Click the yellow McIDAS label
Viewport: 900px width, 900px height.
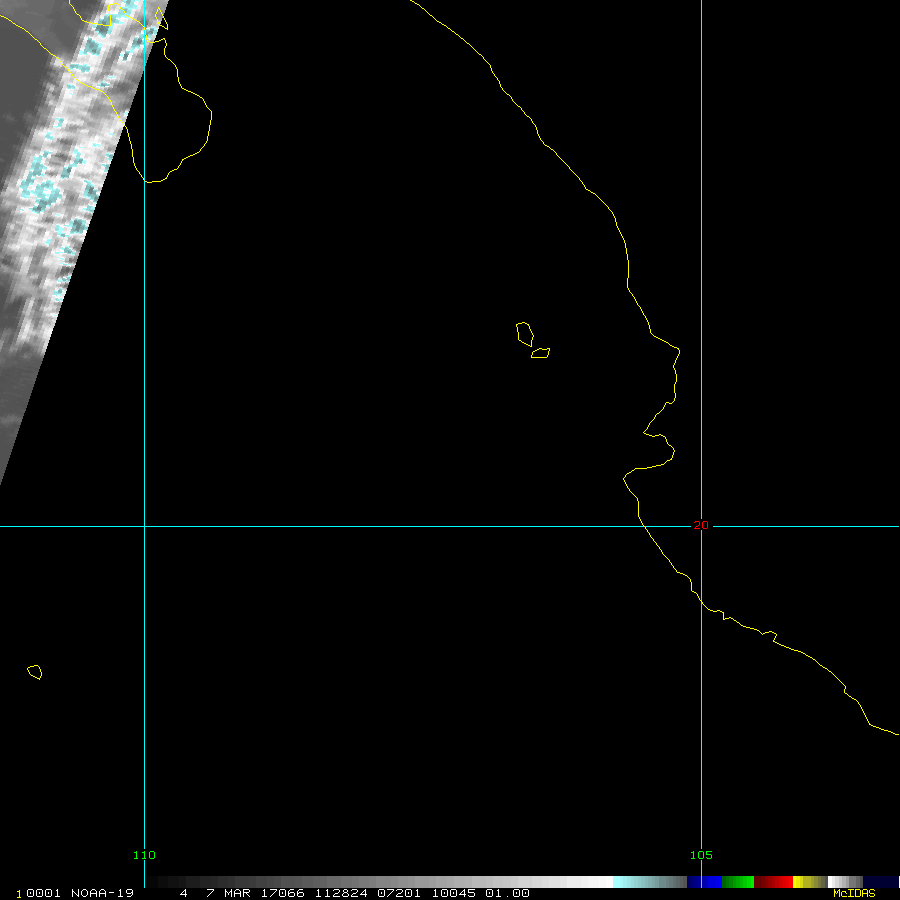(x=853, y=893)
